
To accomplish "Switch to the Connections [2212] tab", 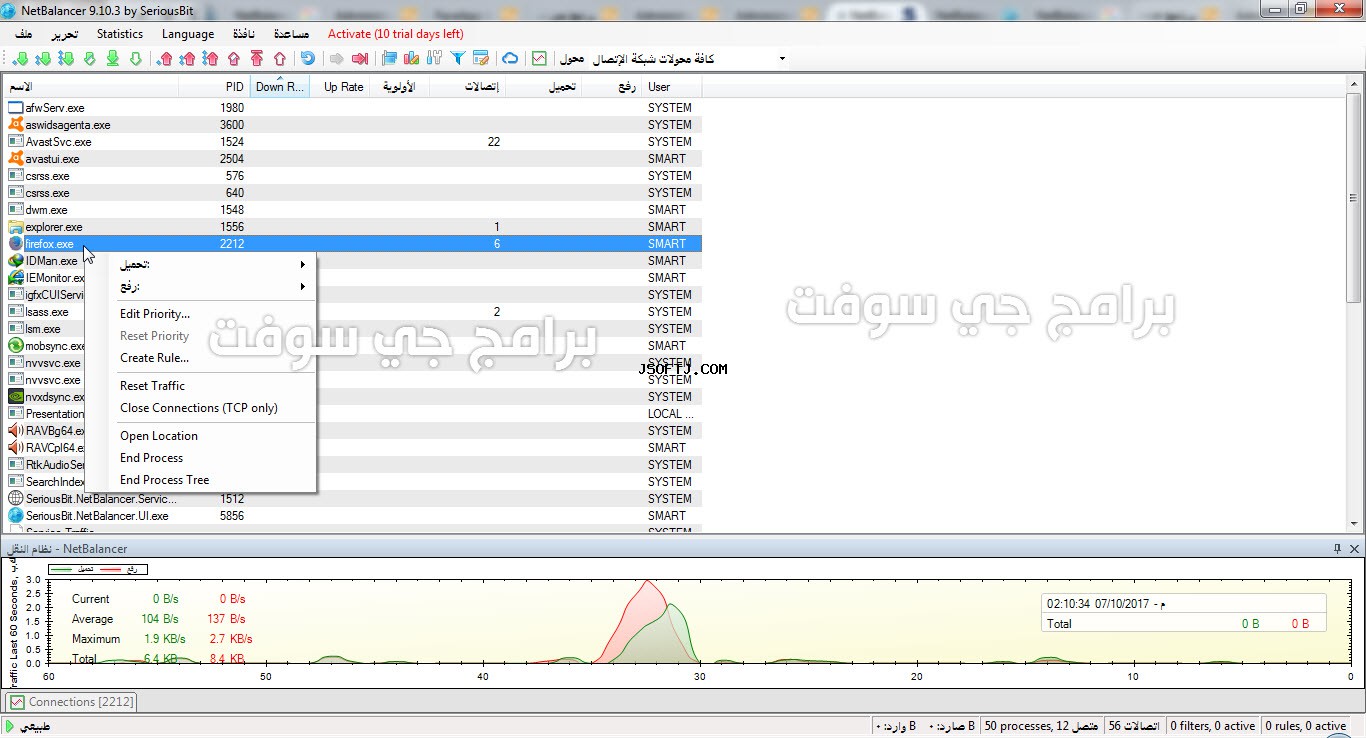I will pos(71,702).
